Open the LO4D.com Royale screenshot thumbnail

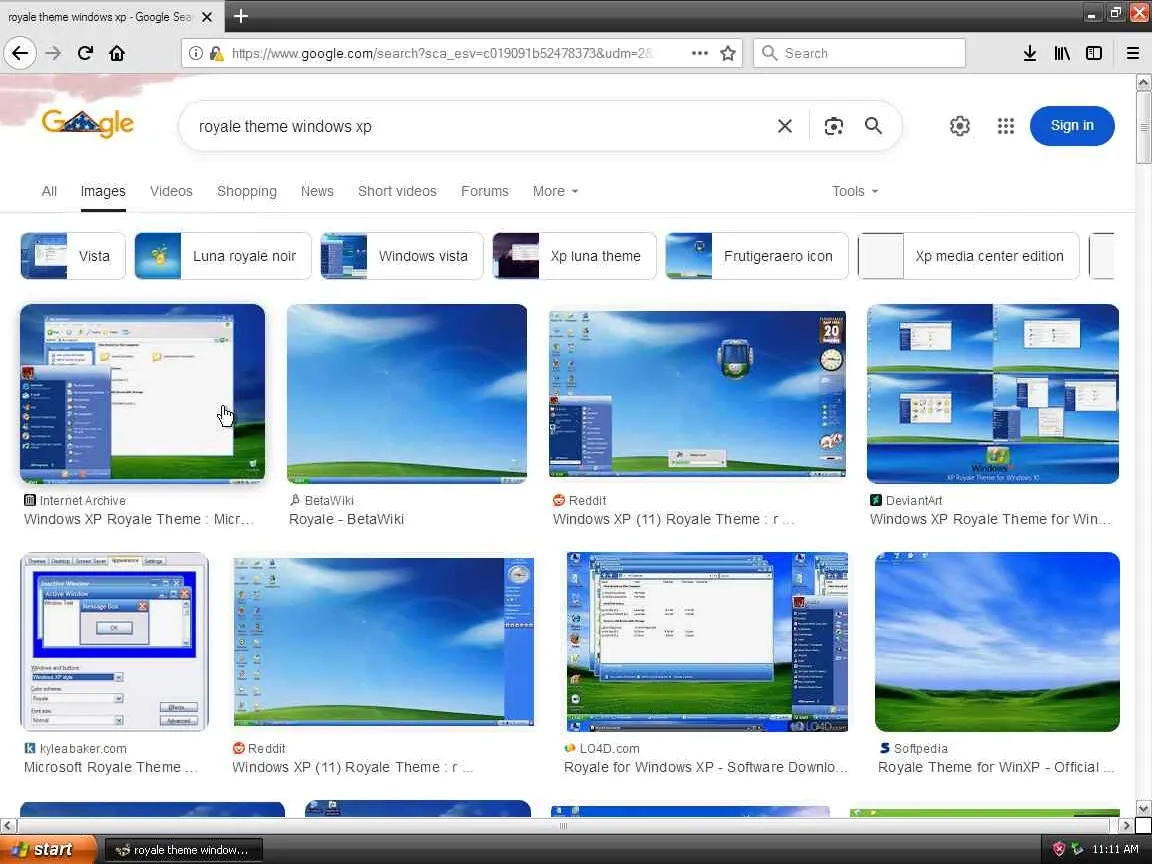pos(707,642)
